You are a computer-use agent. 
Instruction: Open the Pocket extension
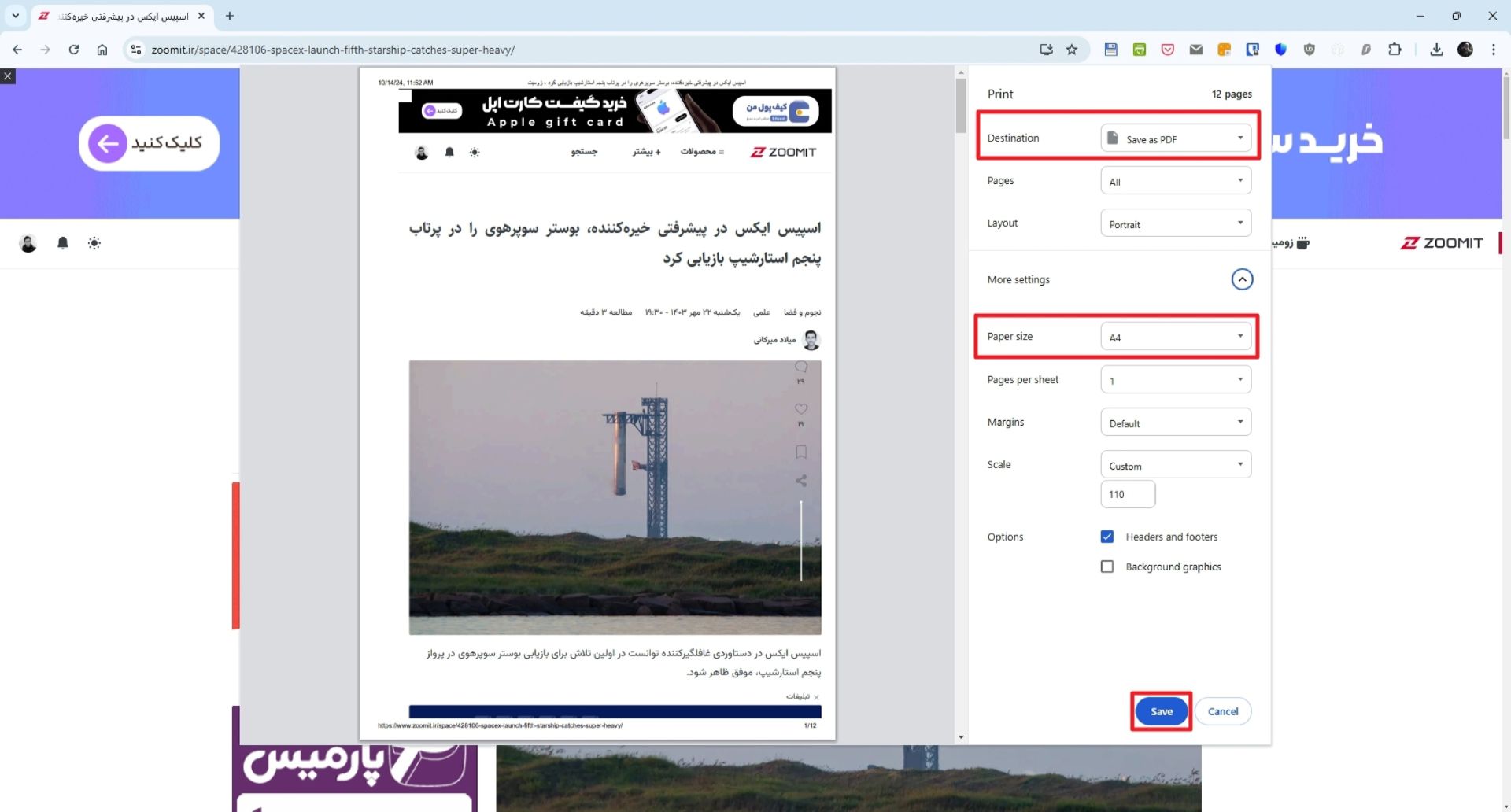(1168, 50)
